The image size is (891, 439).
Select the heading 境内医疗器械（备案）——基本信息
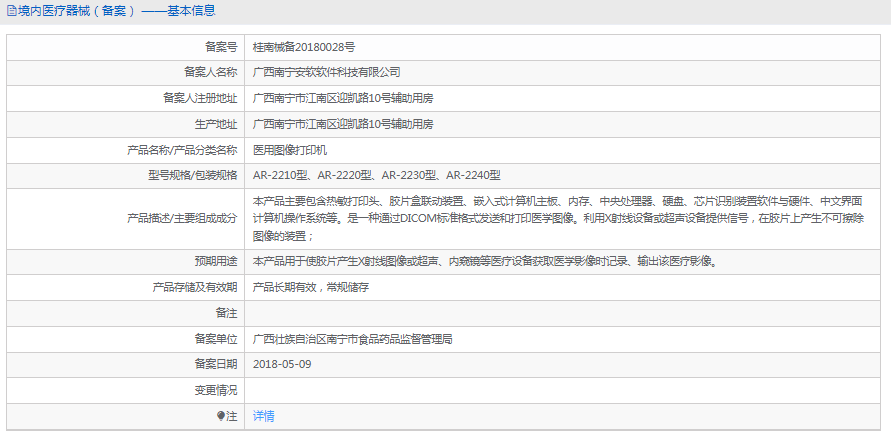click(x=116, y=11)
